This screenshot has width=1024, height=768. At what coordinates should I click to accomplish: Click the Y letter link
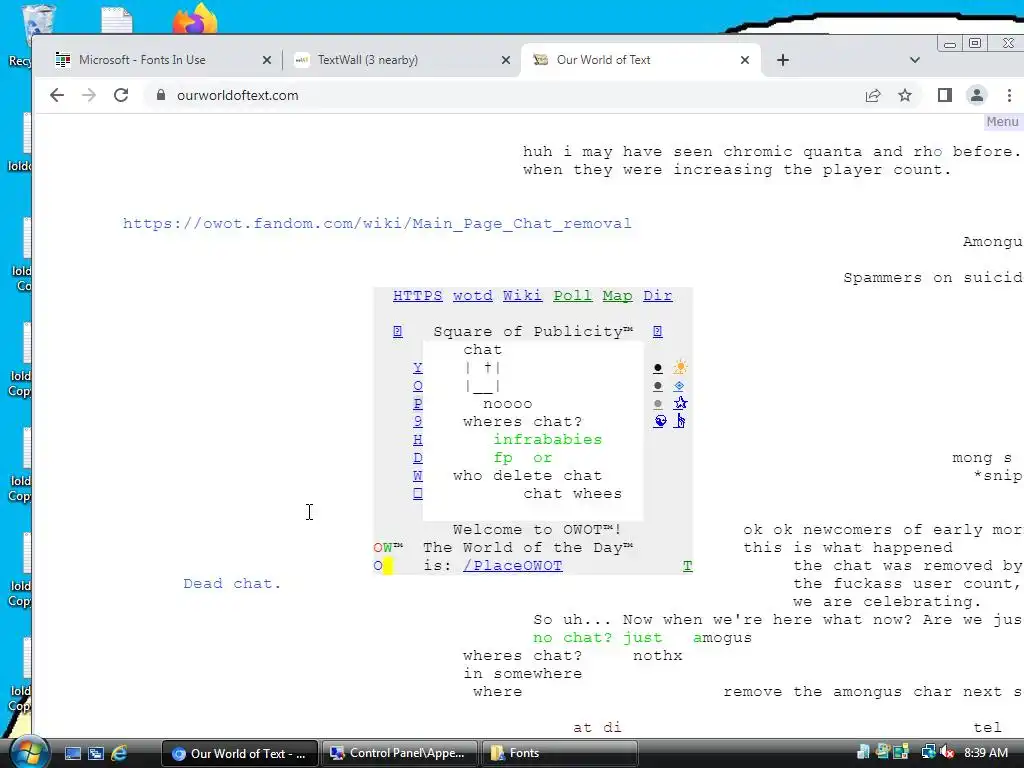[418, 368]
